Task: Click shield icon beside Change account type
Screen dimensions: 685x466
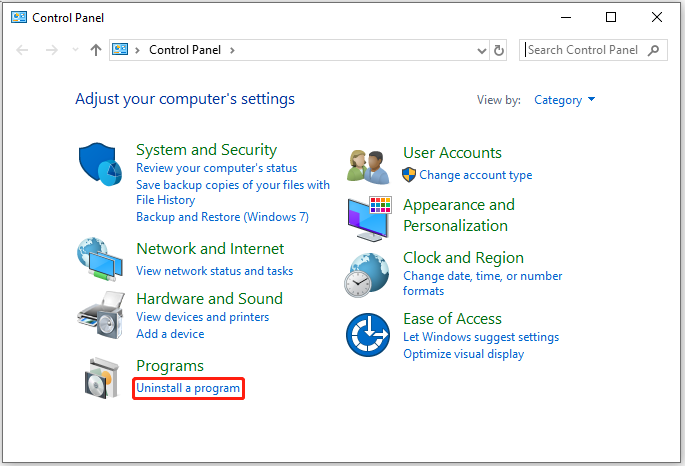Action: point(409,175)
